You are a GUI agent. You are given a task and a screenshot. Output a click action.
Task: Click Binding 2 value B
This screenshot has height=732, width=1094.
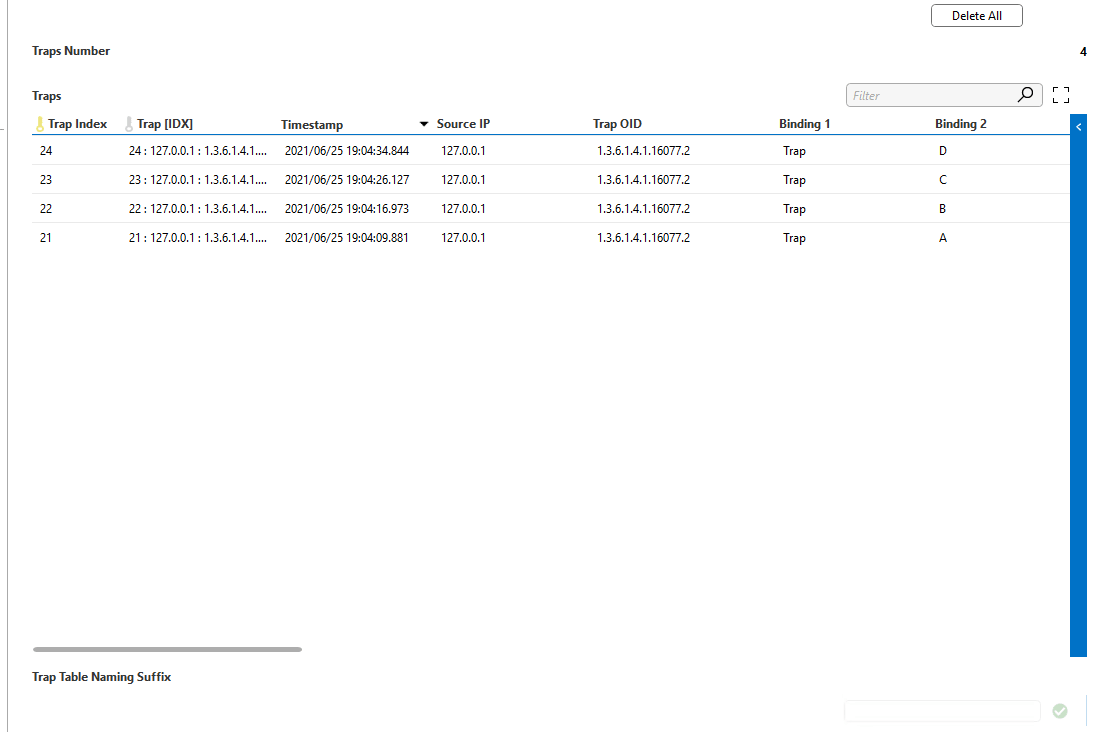point(943,209)
